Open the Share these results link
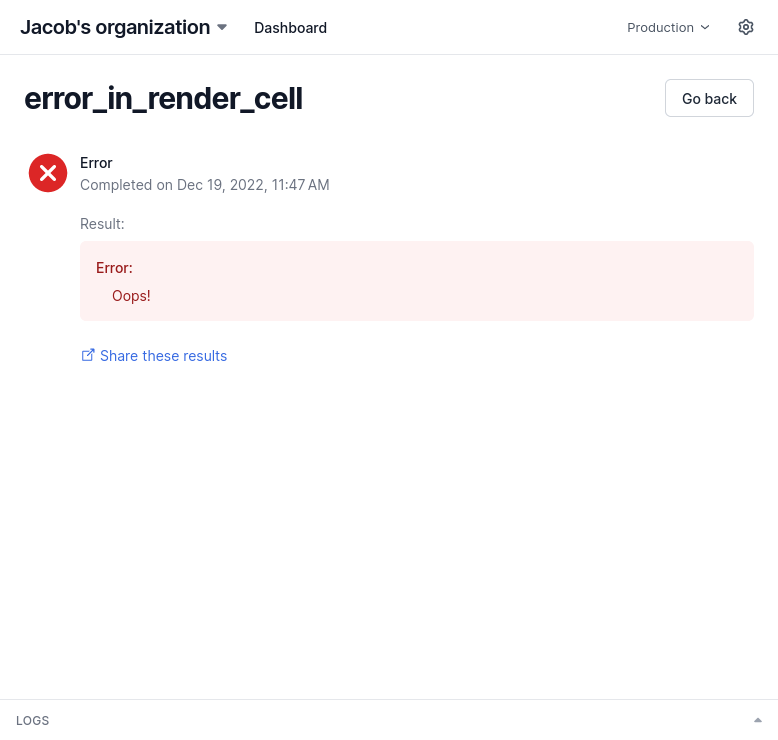The height and width of the screenshot is (740, 778). pyautogui.click(x=163, y=356)
